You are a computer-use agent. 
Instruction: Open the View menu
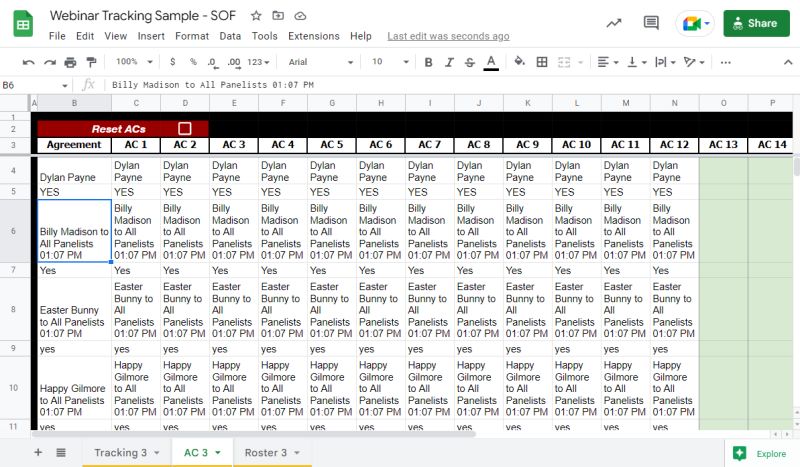[116, 36]
